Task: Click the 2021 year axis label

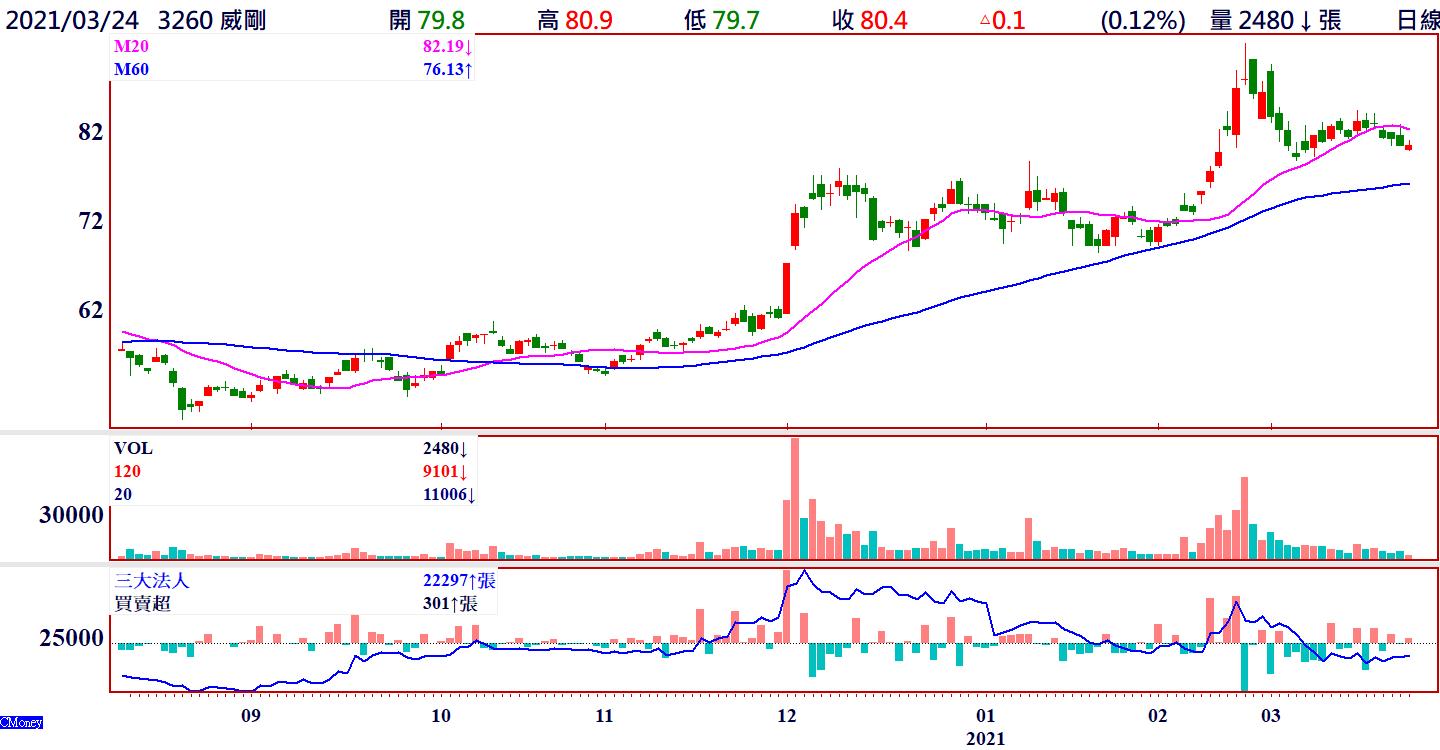Action: (x=986, y=739)
